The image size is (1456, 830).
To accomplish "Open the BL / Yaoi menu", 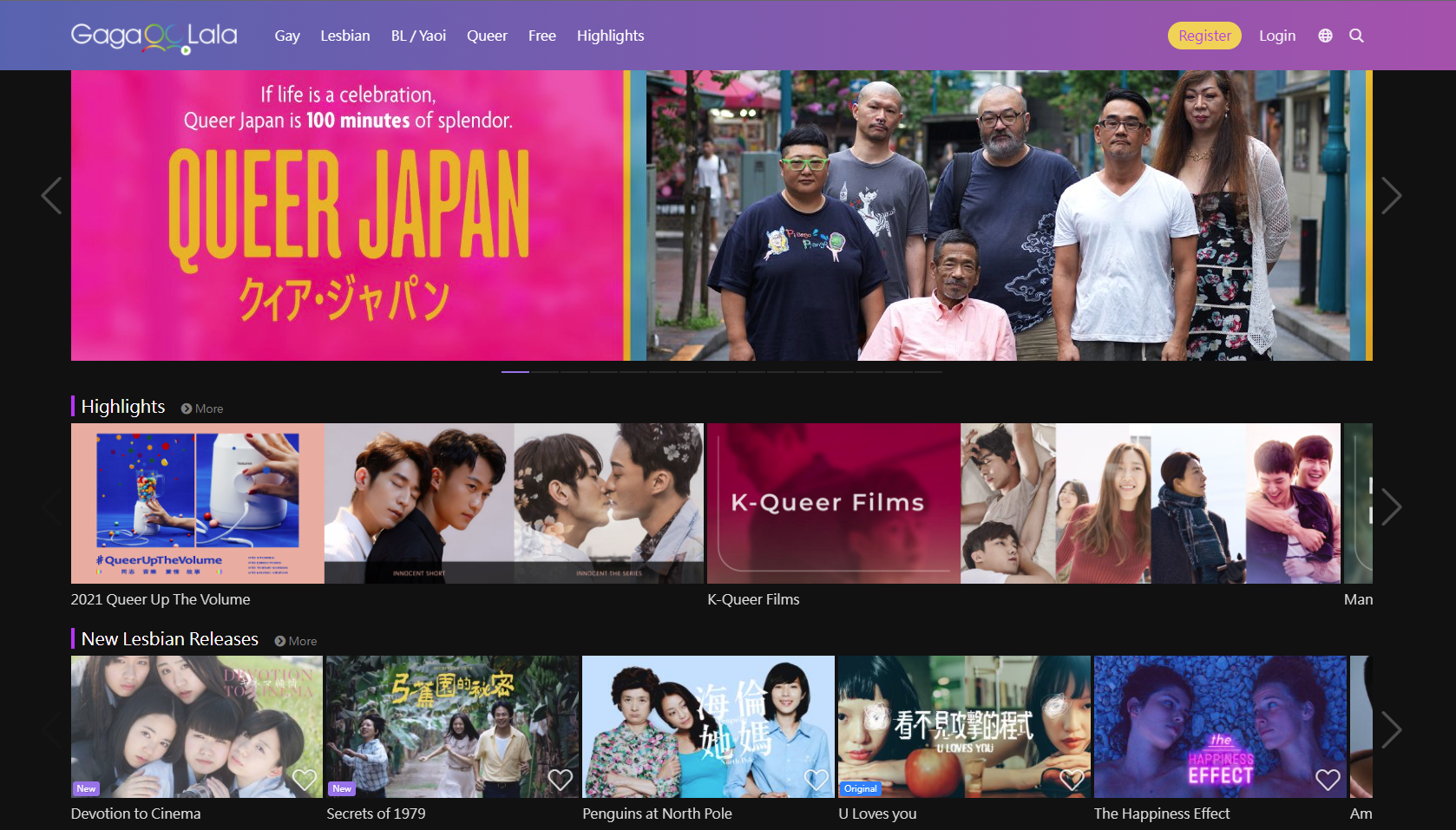I will pyautogui.click(x=418, y=36).
